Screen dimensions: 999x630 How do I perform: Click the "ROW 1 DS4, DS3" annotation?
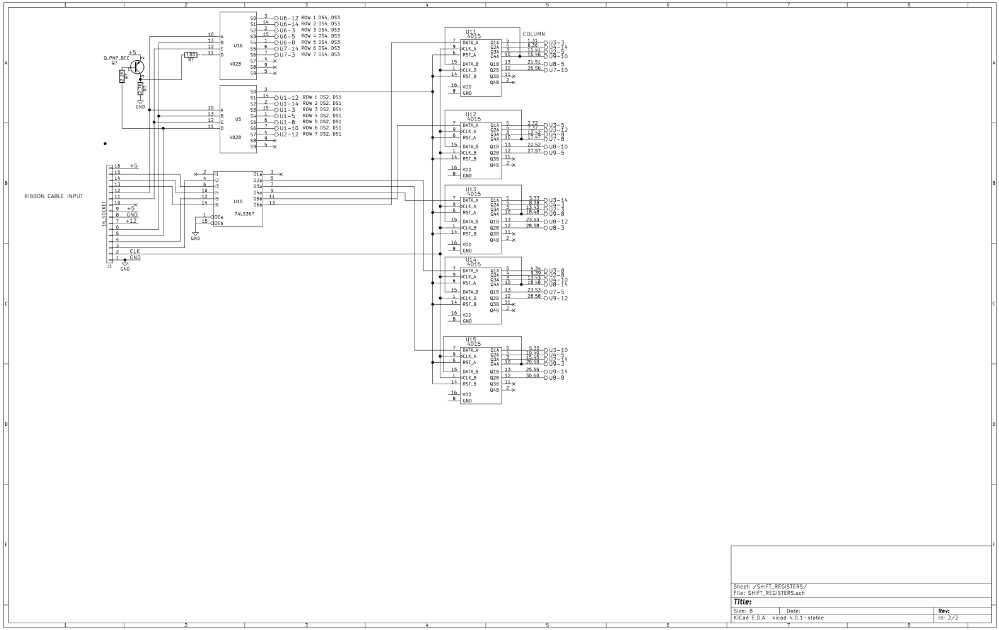coord(320,17)
